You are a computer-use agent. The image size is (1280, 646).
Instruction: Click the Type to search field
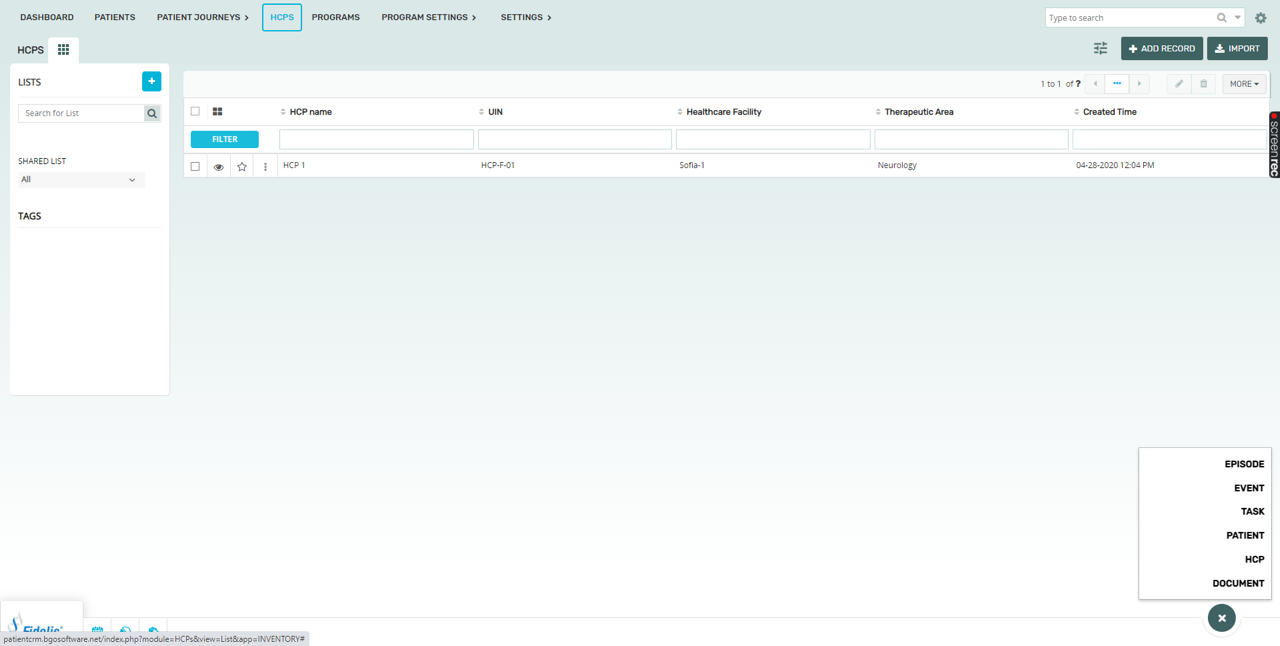pos(1130,18)
